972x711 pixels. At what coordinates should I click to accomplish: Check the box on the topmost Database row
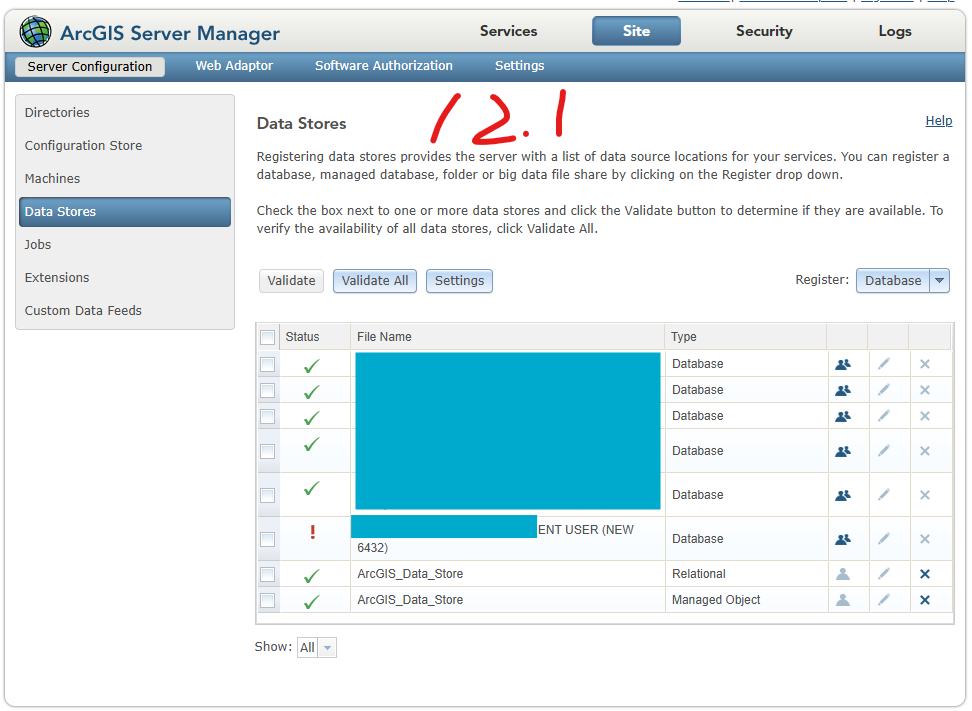[268, 364]
